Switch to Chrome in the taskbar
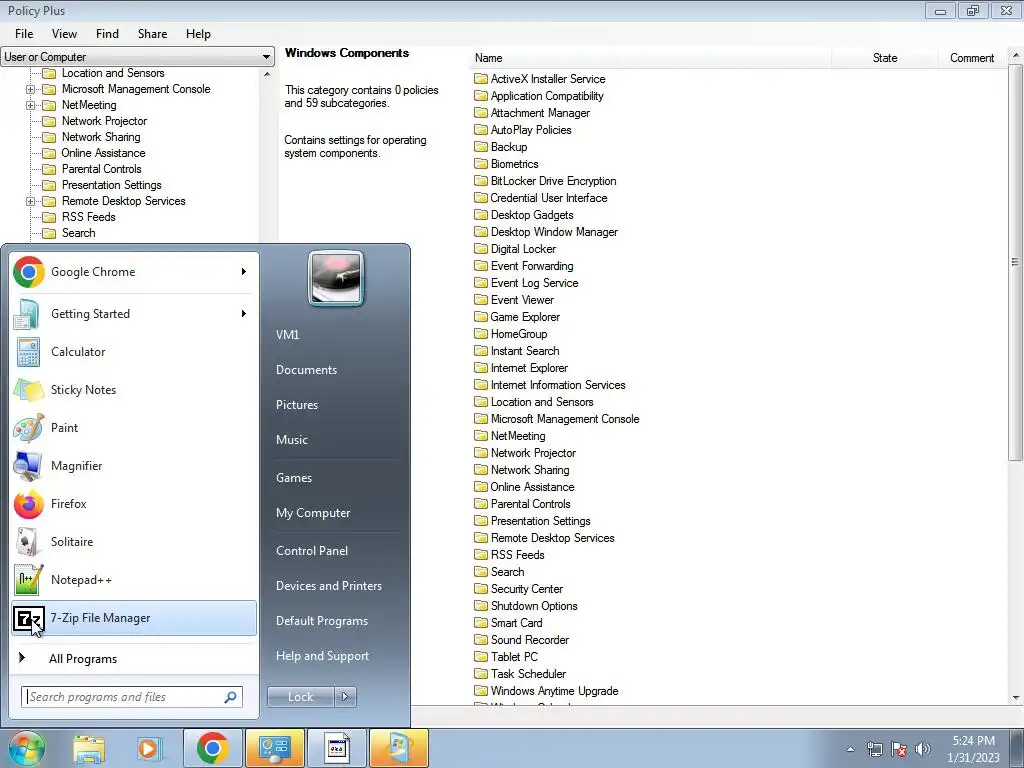 (x=212, y=748)
